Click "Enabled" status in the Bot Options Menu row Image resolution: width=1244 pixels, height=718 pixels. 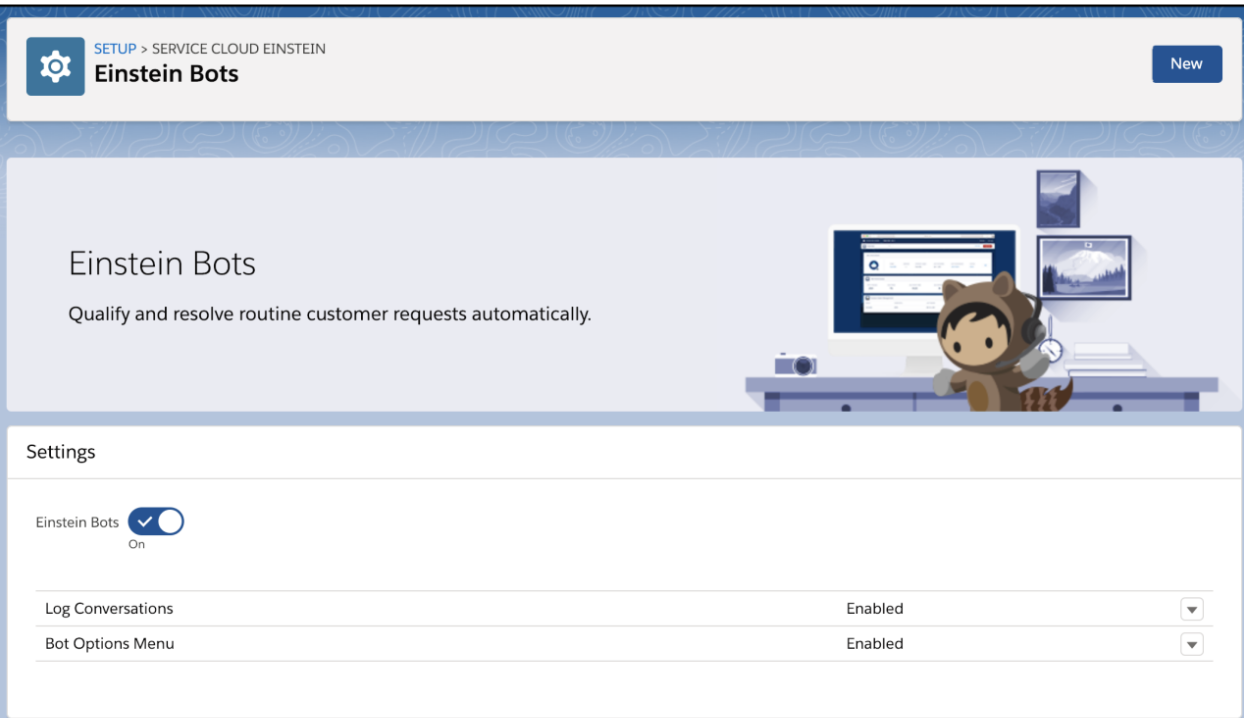point(875,644)
